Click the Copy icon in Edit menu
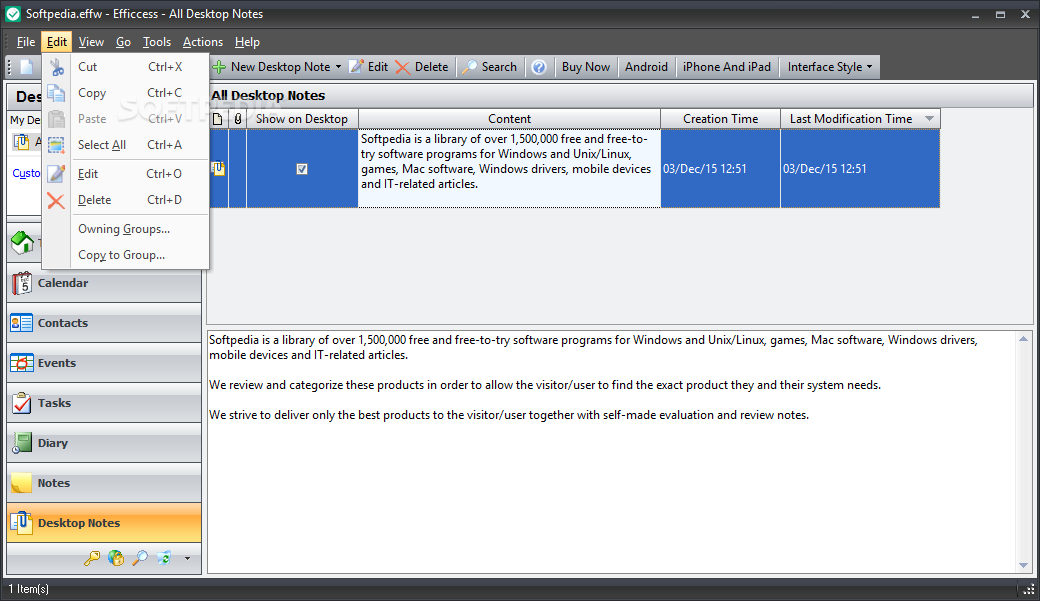1040x601 pixels. [x=56, y=93]
